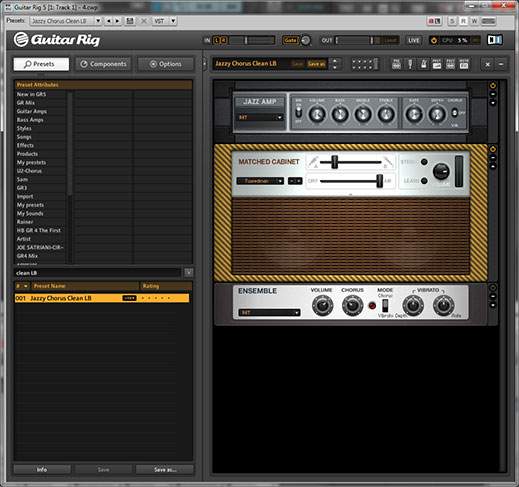Screen dimensions: 519x487
Task: Select Styles attribute
Action: tap(24, 128)
